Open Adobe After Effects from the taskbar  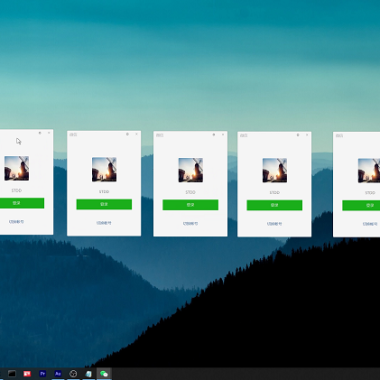point(58,374)
